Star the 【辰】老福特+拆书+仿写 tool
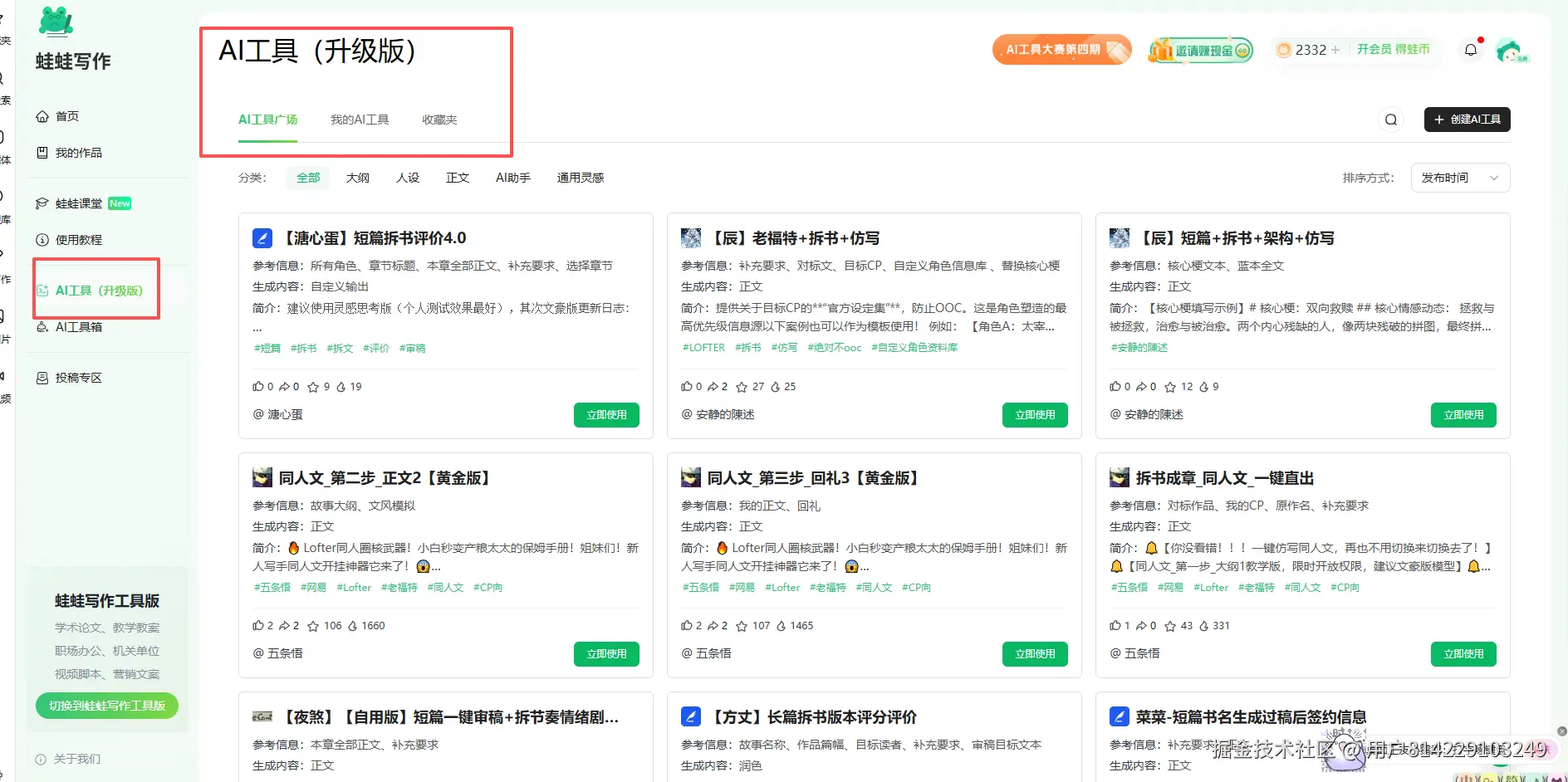This screenshot has height=782, width=1568. pos(742,387)
